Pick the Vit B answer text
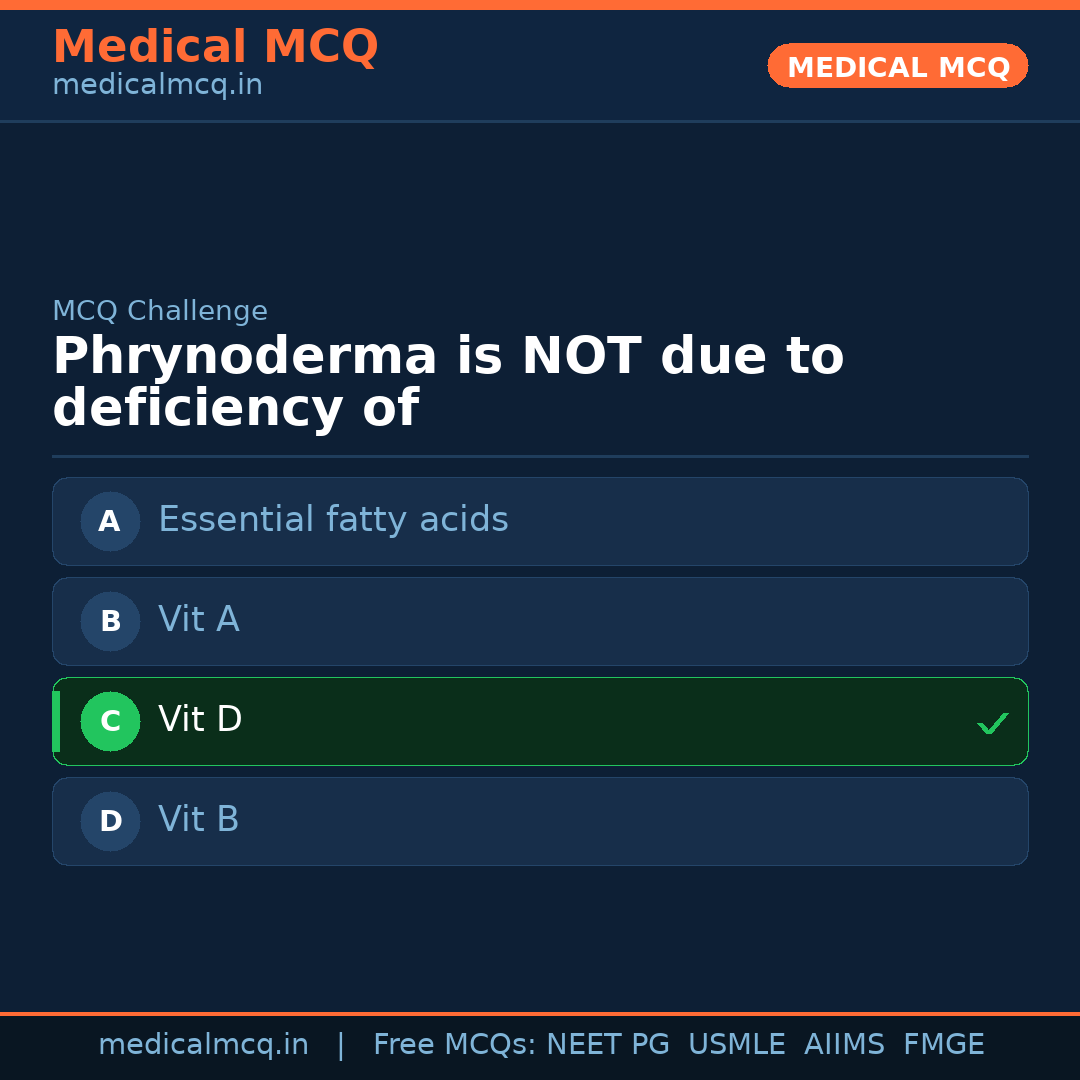This screenshot has height=1080, width=1080. click(198, 820)
